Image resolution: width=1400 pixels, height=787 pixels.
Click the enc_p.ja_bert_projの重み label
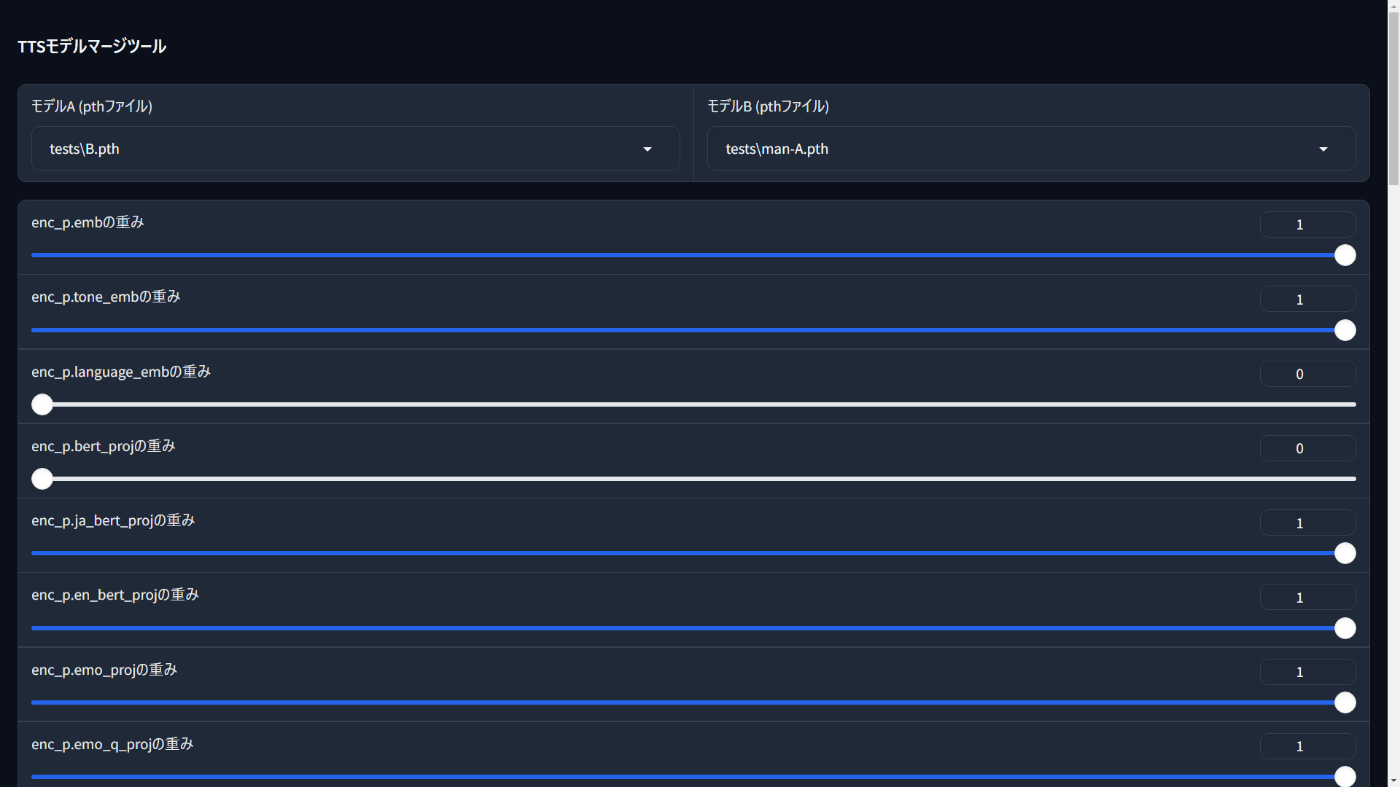(113, 520)
